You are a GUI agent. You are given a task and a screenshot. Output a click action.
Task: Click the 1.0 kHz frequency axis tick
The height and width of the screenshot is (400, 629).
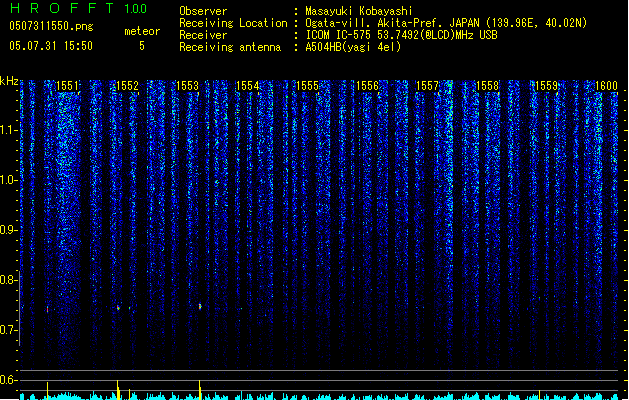pos(9,180)
